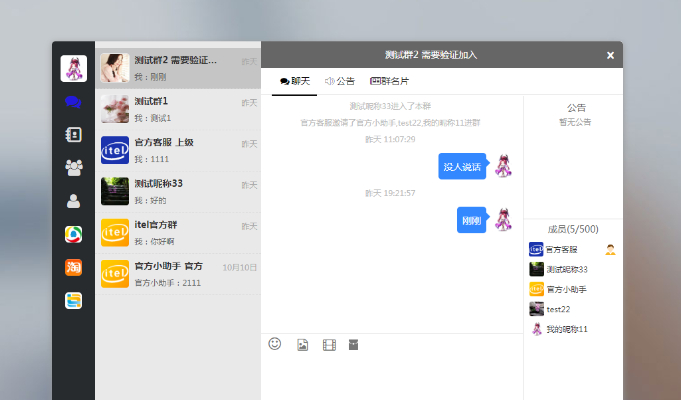The height and width of the screenshot is (400, 681).
Task: Close the chat panel with X button
Action: coord(610,55)
